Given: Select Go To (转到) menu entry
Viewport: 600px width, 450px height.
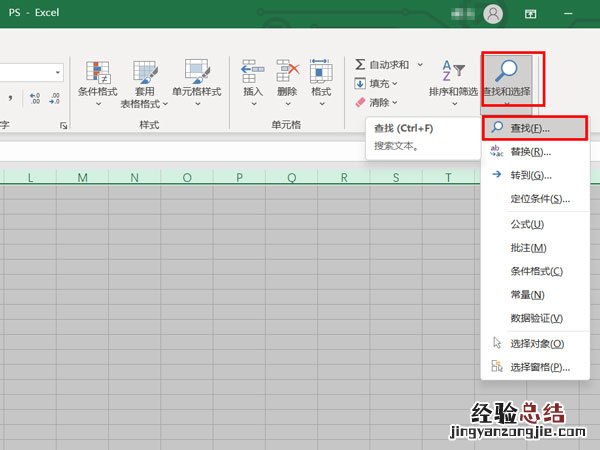Looking at the screenshot, I should tap(530, 175).
